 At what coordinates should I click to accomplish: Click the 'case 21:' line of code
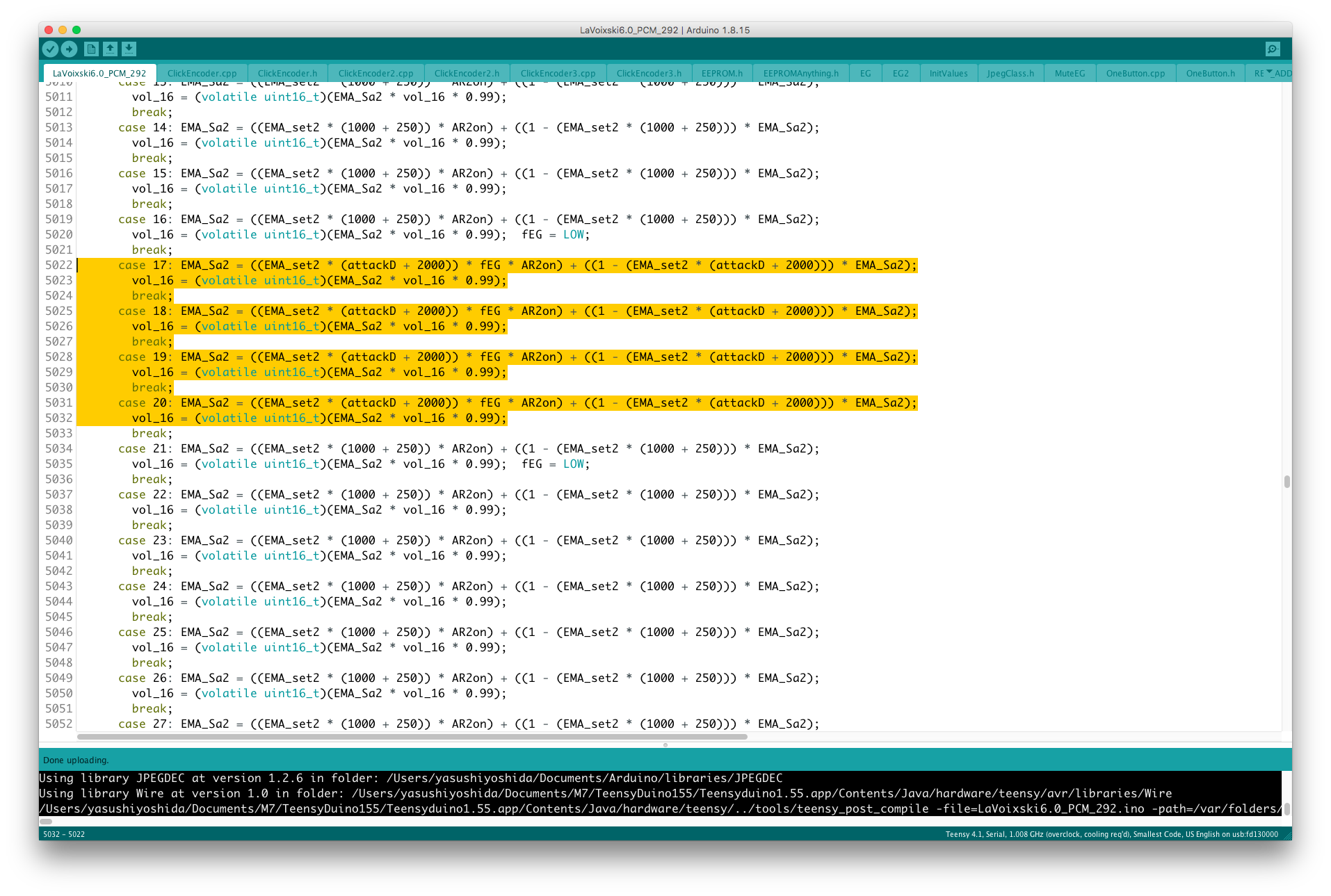point(469,448)
